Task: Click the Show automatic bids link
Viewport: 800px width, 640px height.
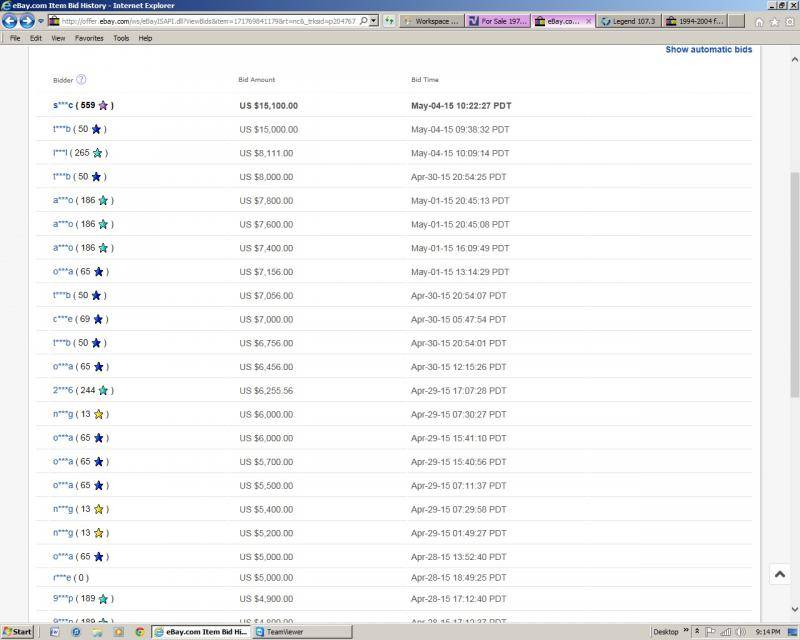Action: (x=708, y=49)
